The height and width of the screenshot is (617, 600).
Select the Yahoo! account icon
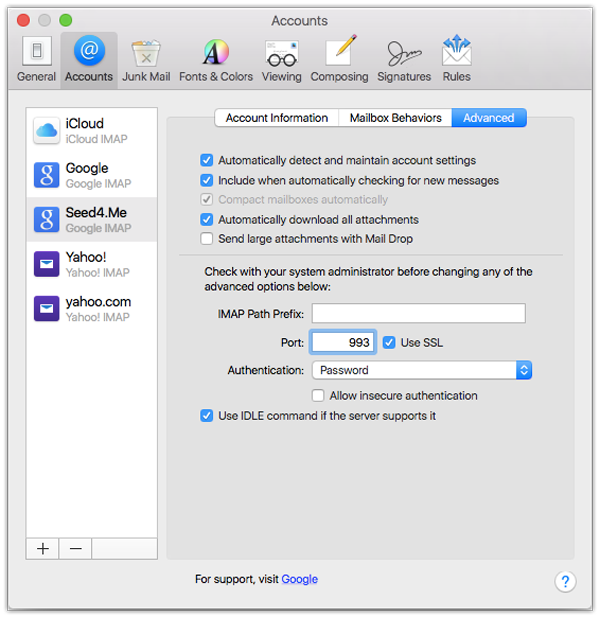(46, 264)
